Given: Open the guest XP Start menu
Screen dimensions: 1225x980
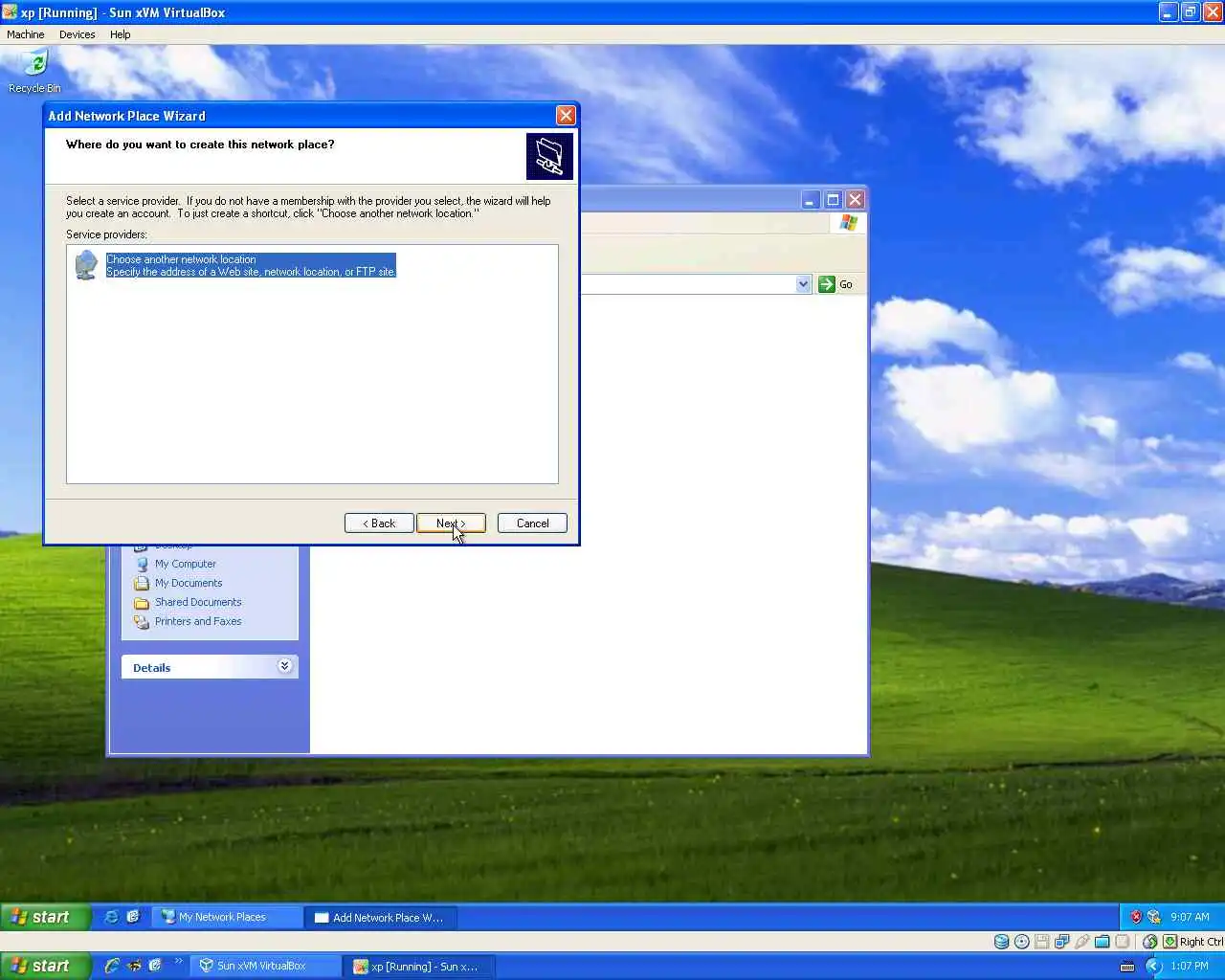Looking at the screenshot, I should [x=45, y=917].
